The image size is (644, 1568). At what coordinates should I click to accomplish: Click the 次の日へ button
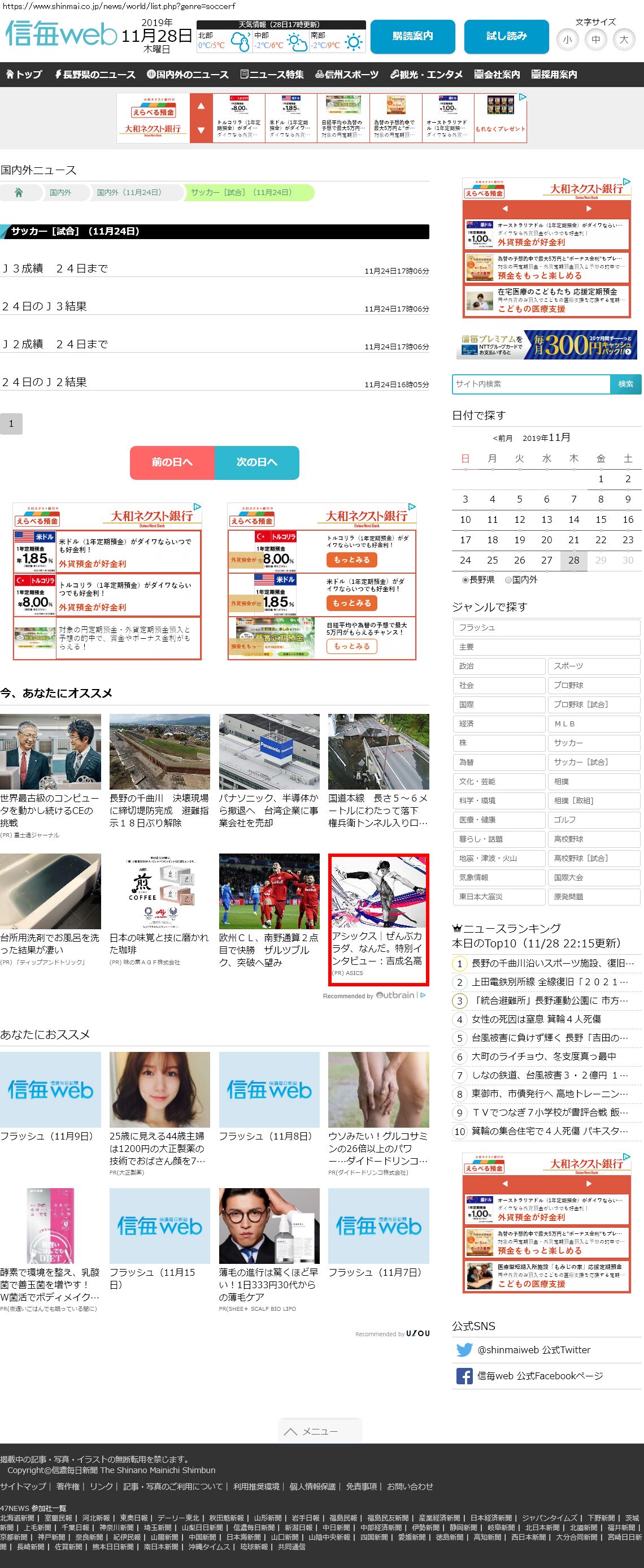256,462
